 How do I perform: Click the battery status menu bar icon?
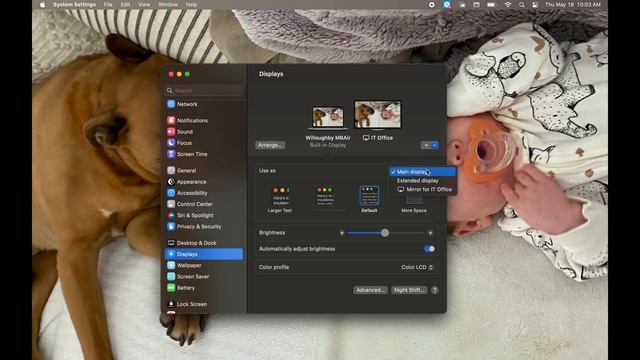click(491, 4)
